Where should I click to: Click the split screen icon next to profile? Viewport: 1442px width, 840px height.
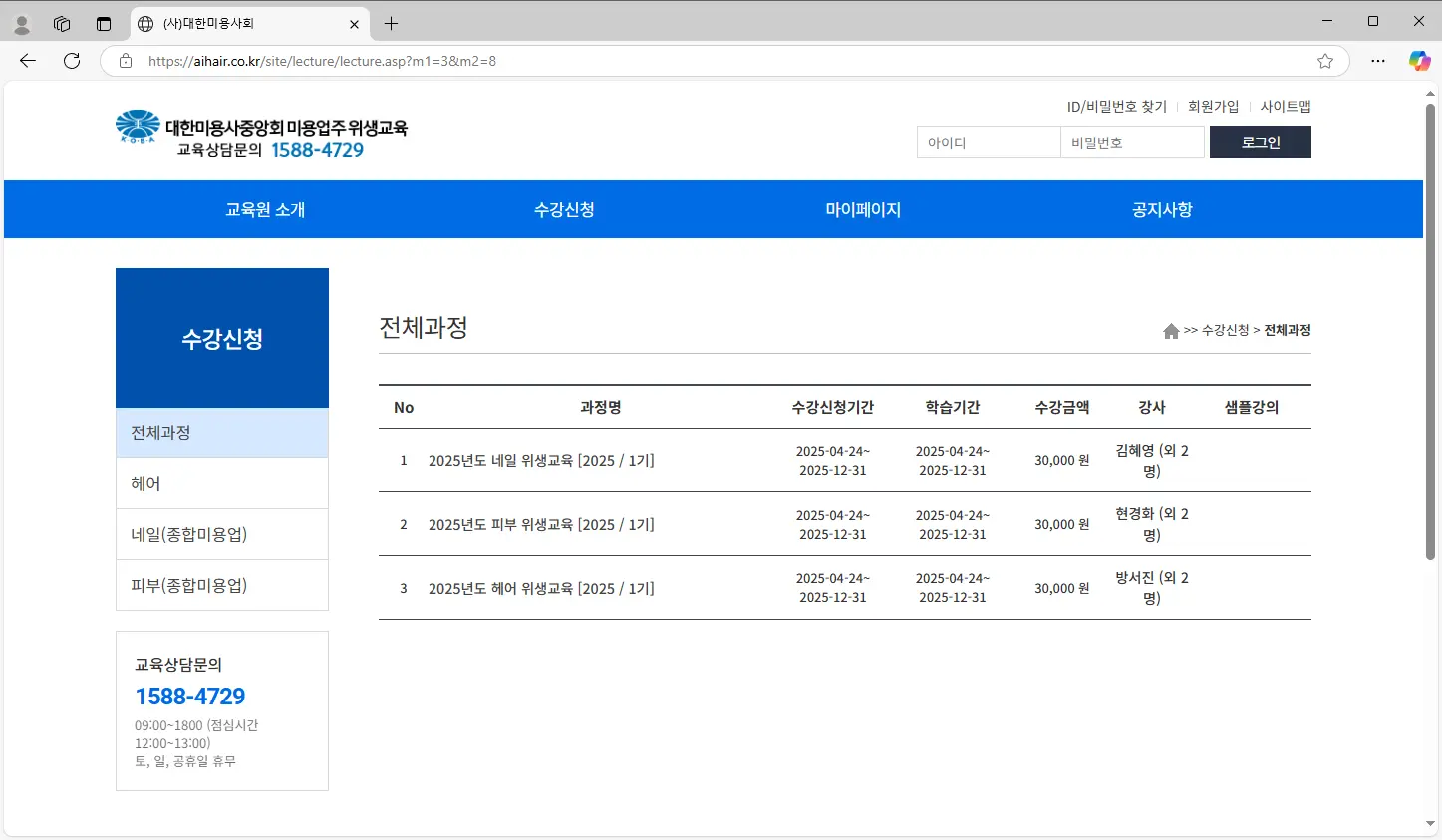click(62, 23)
